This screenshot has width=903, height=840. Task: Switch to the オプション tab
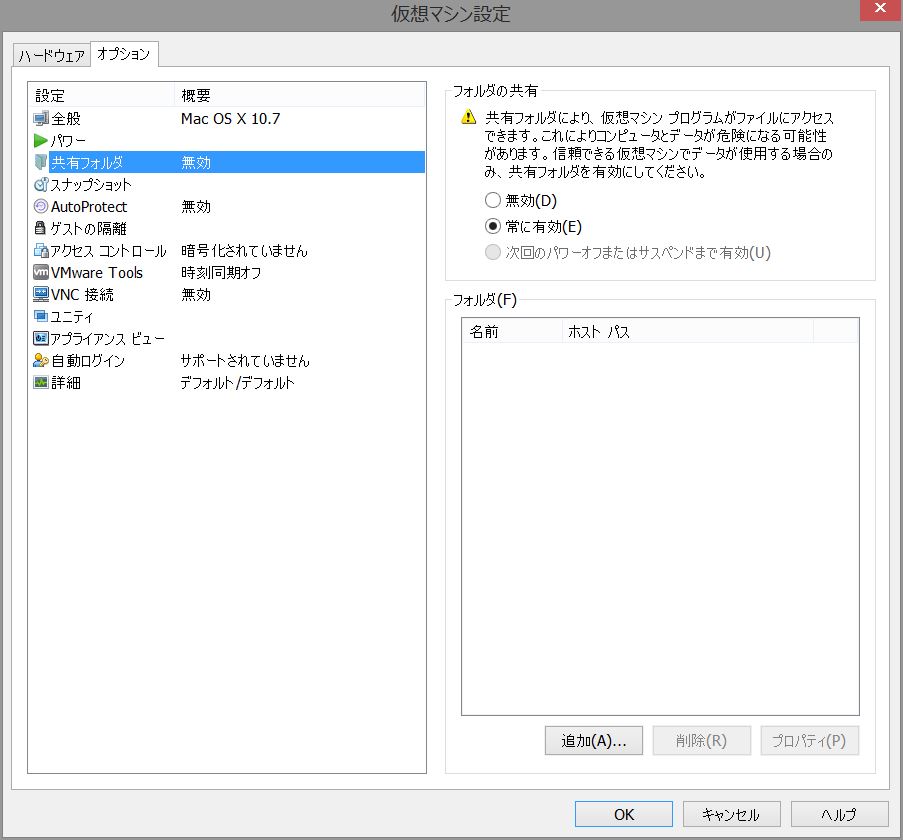[x=124, y=54]
